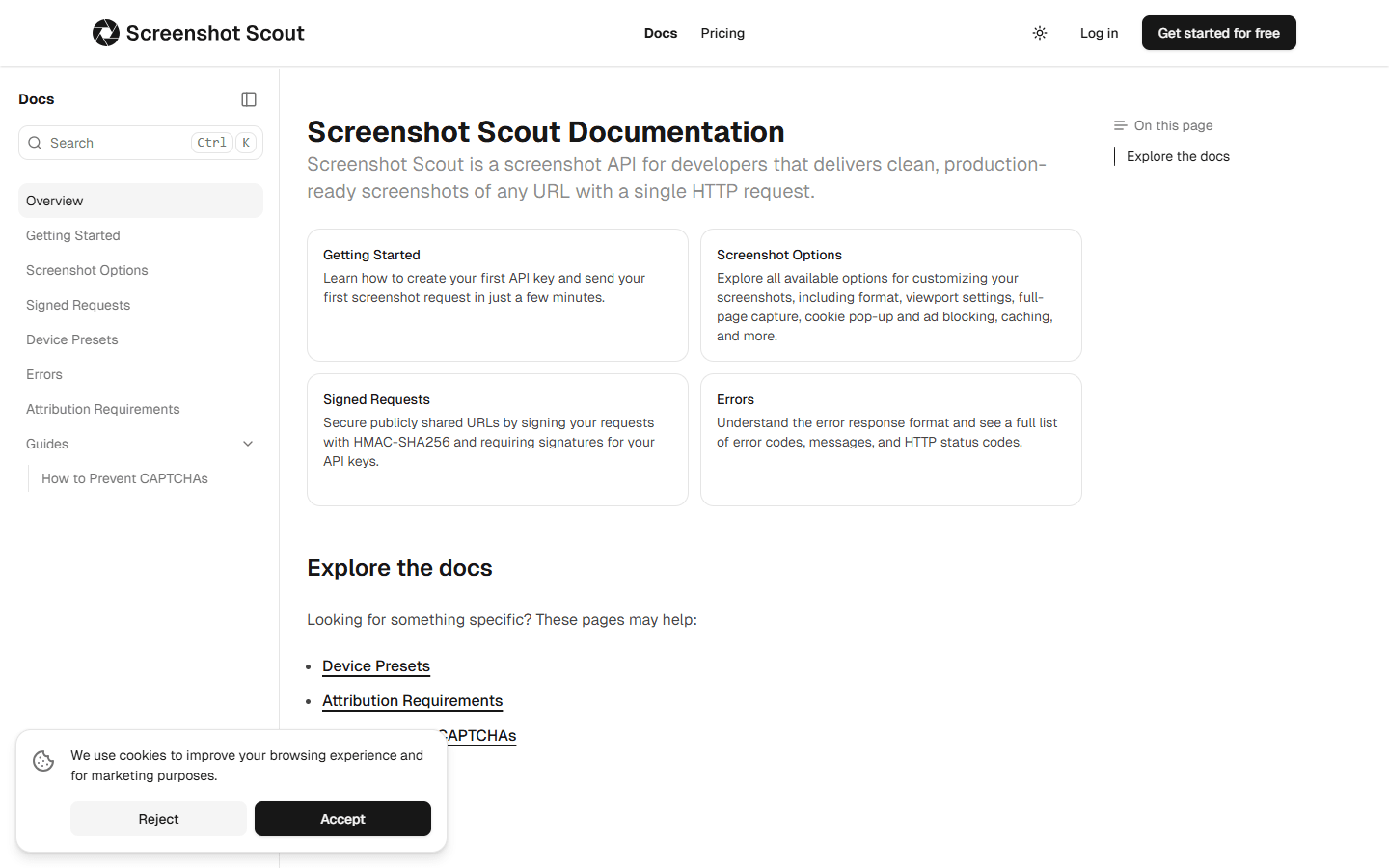This screenshot has width=1389, height=868.
Task: Collapse the docs sidebar panel icon
Action: coord(249,99)
